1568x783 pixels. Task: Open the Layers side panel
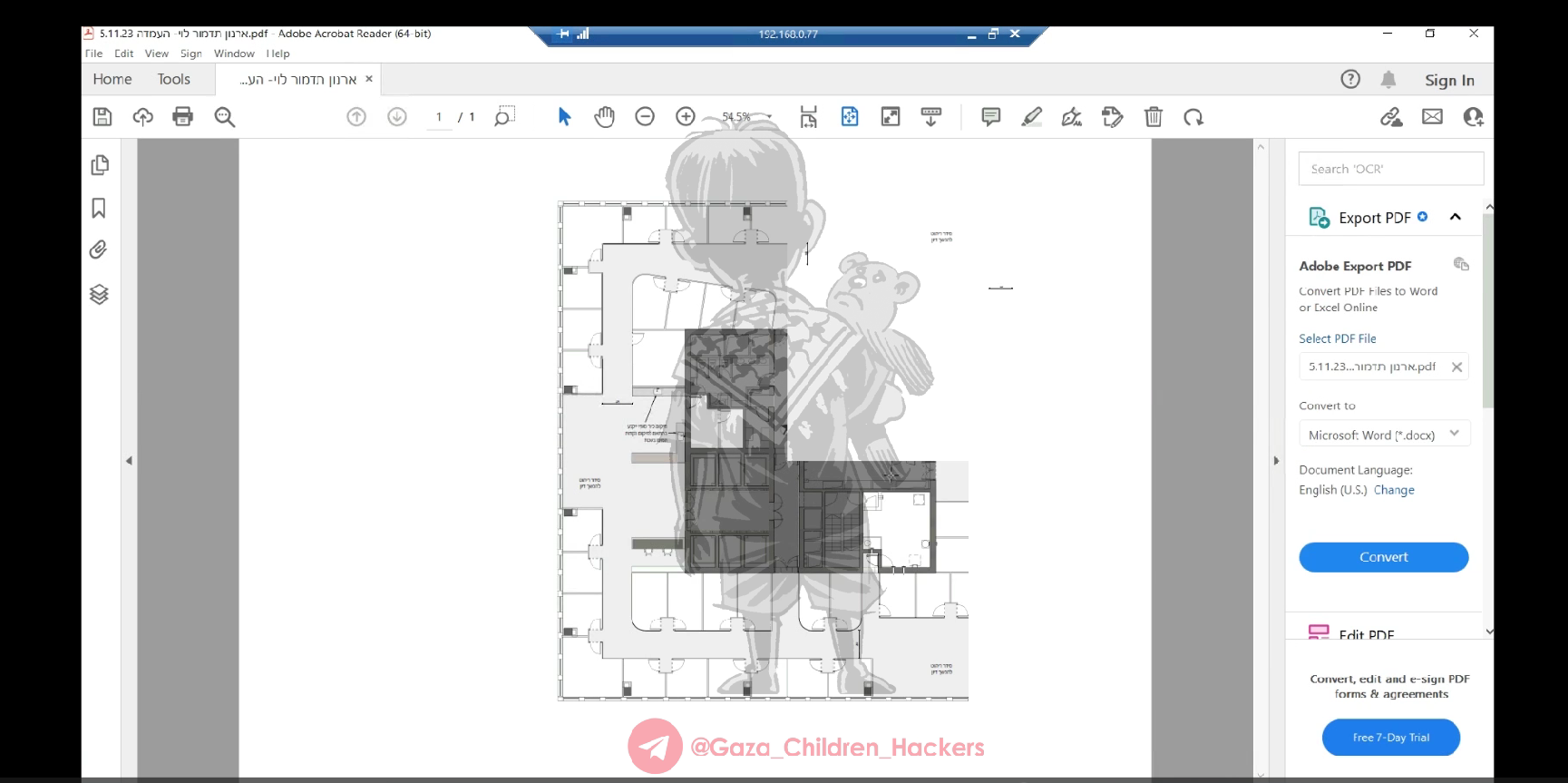99,294
